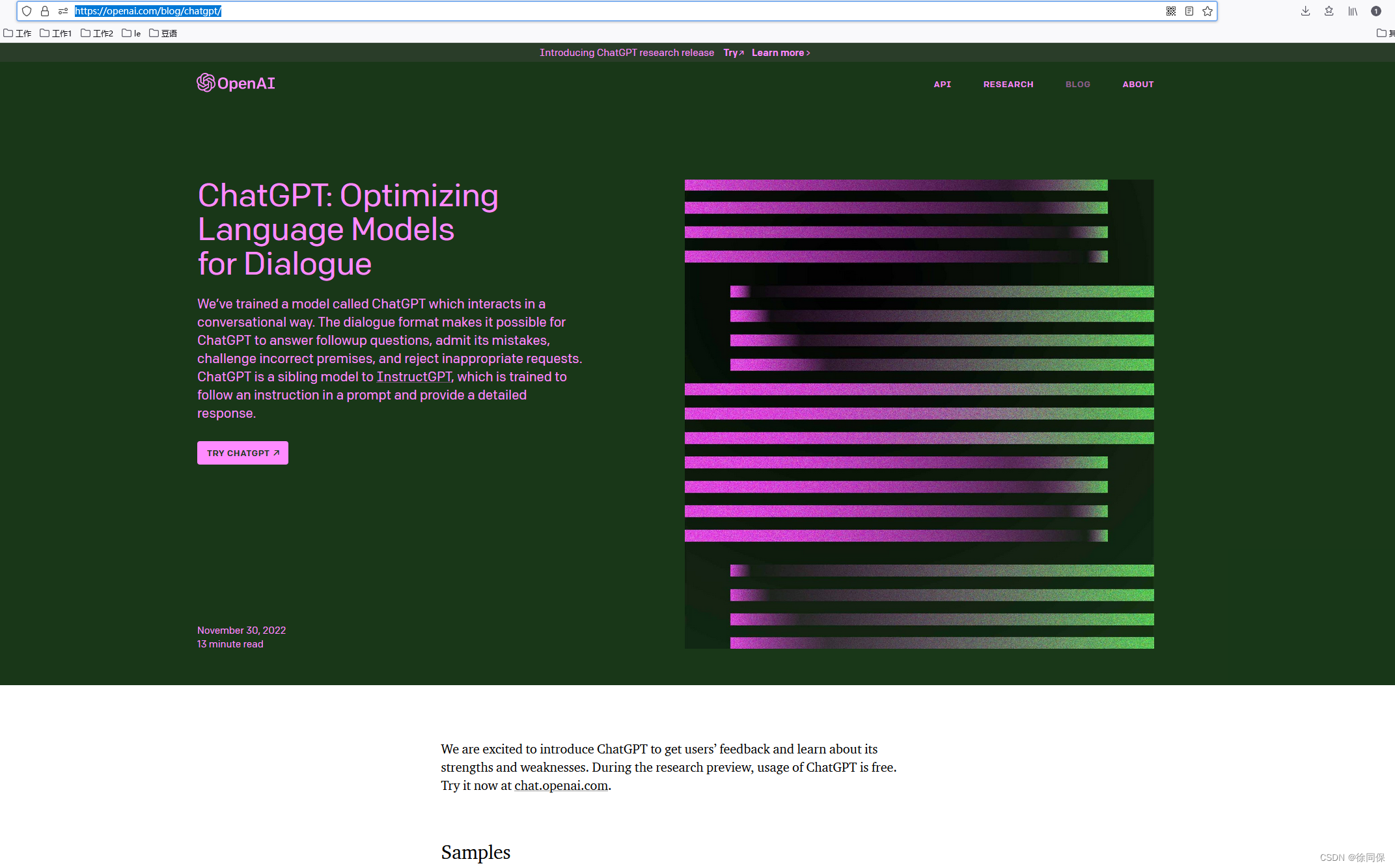Follow the InstructGPT link
Viewport: 1395px width, 868px height.
414,377
